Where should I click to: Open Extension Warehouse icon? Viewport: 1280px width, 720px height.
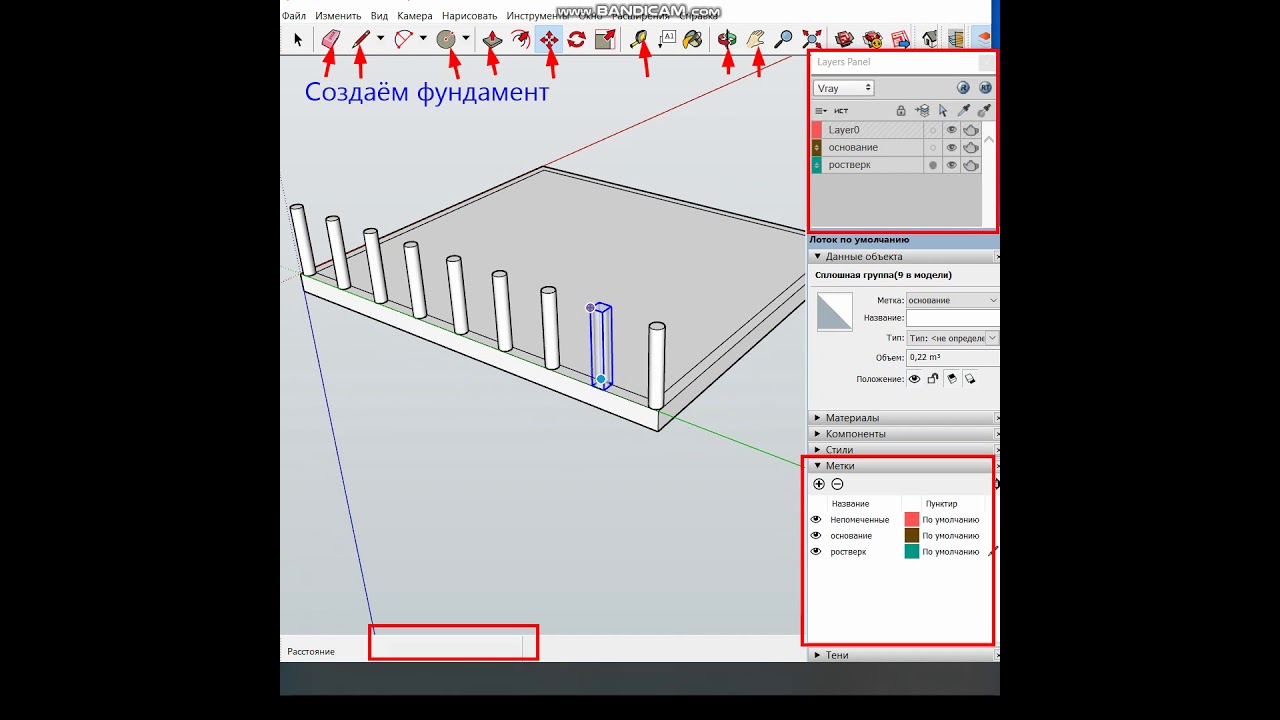click(873, 39)
